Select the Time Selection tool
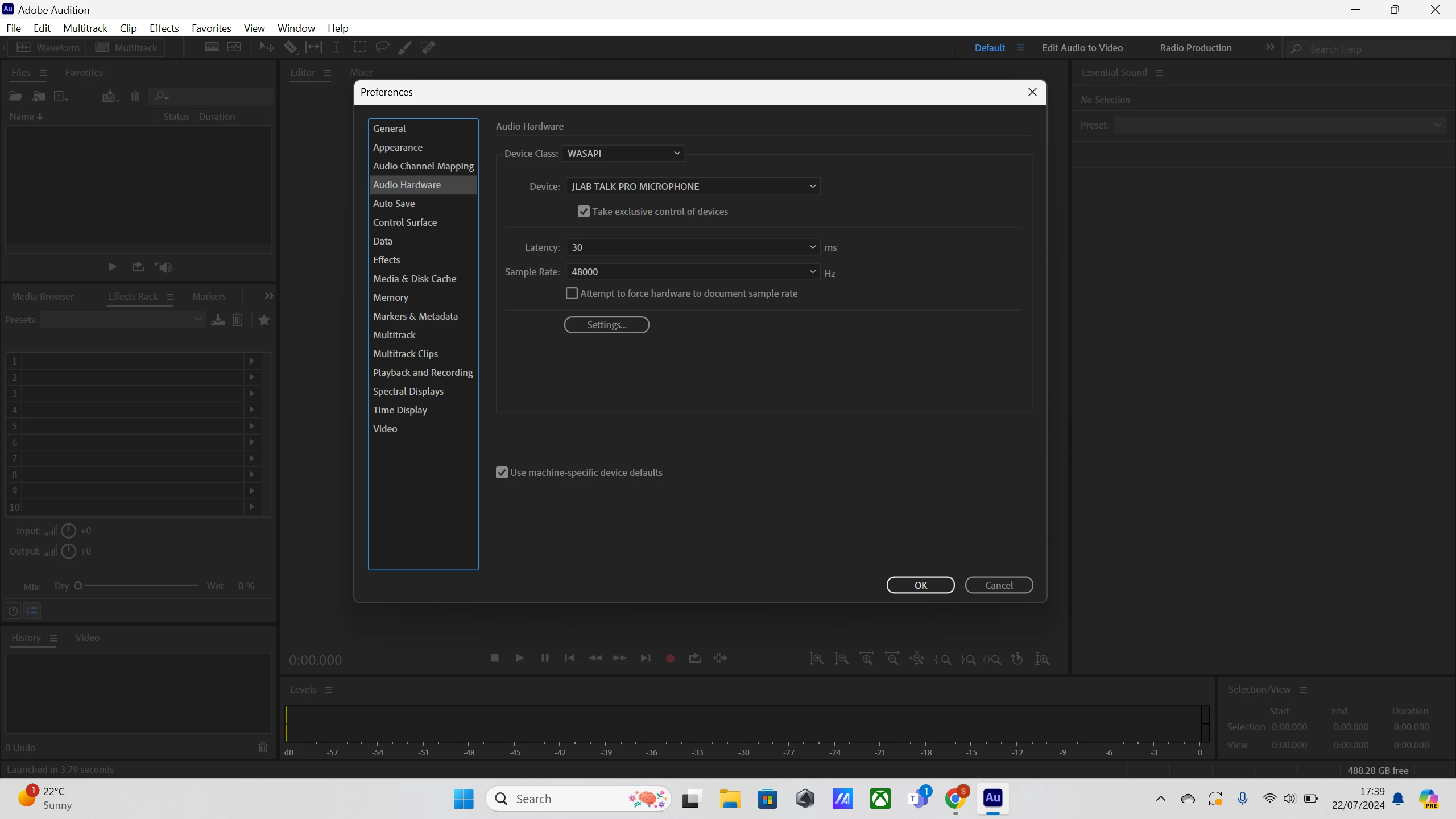The width and height of the screenshot is (1456, 819). click(x=336, y=47)
